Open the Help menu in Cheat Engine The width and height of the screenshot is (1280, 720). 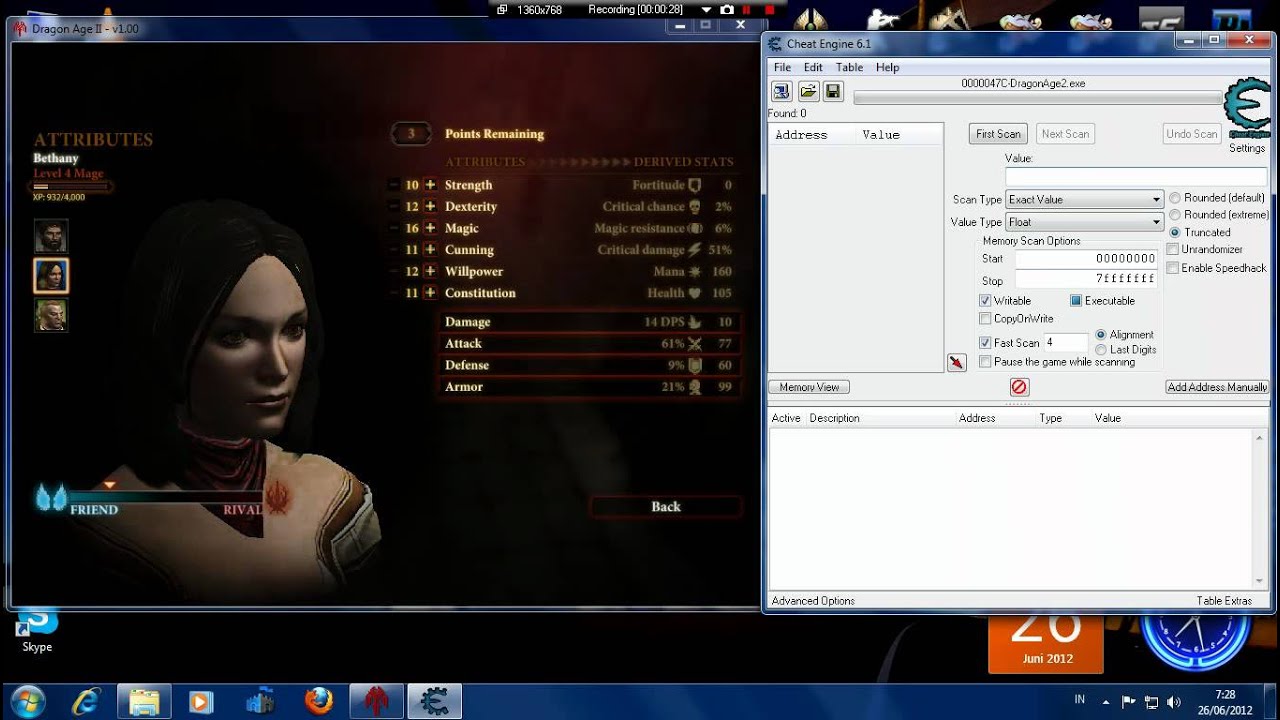tap(887, 67)
